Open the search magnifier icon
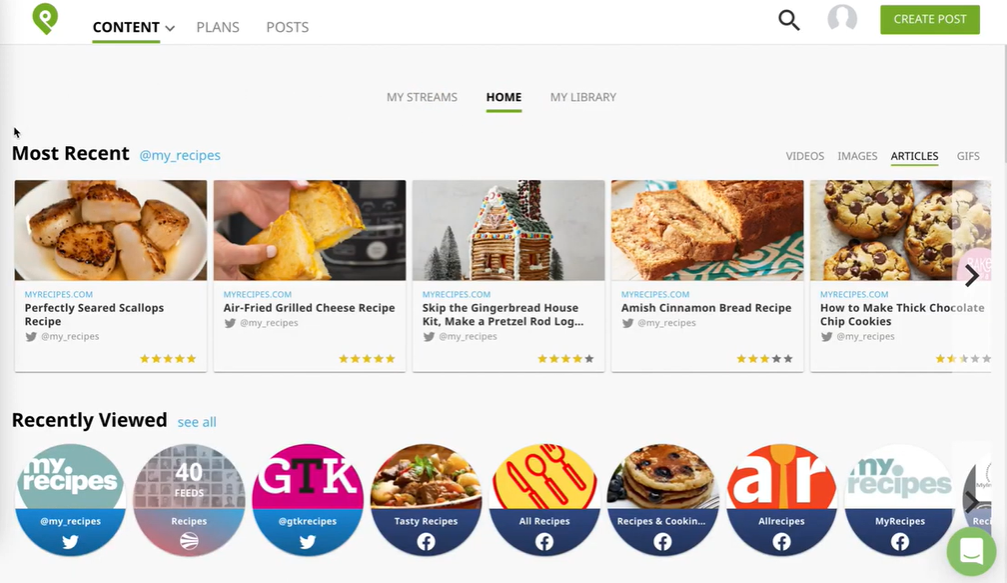This screenshot has width=1007, height=583. coord(789,20)
